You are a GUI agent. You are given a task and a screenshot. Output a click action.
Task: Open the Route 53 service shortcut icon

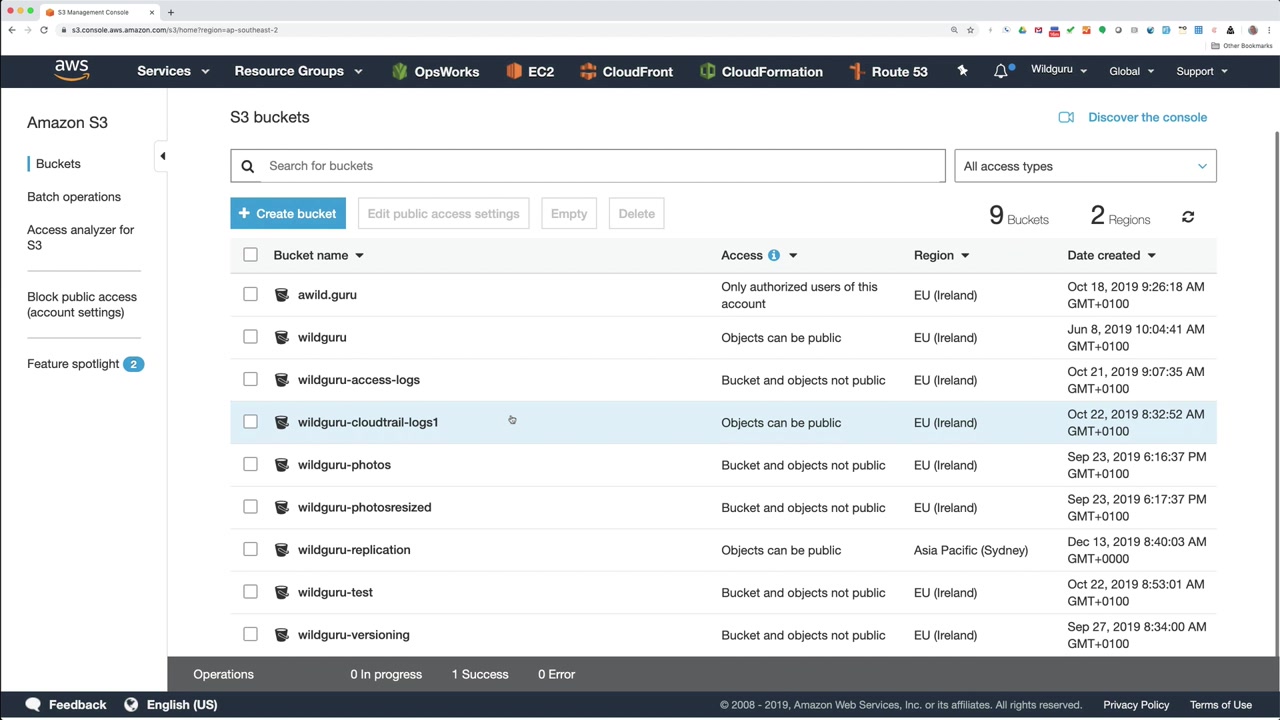coord(856,71)
